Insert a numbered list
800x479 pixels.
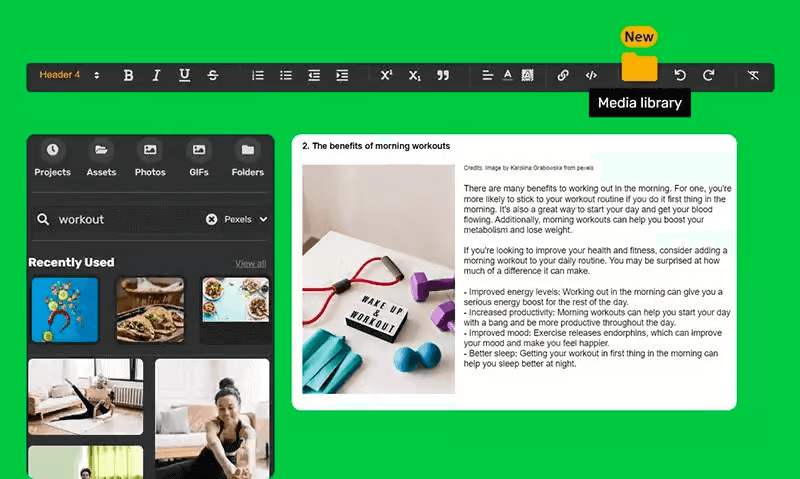click(258, 76)
